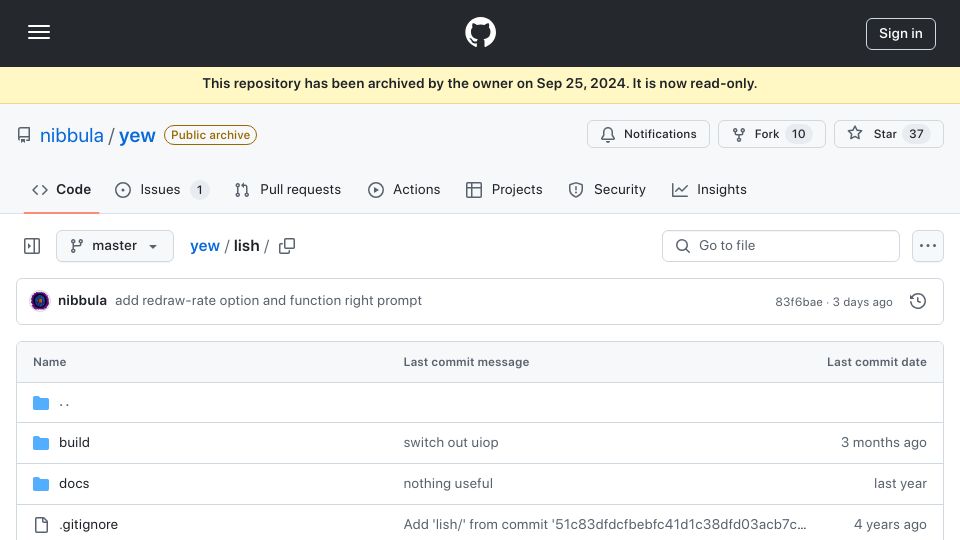Click commit author nibbula in commit bar
Viewport: 960px width, 540px height.
(82, 301)
